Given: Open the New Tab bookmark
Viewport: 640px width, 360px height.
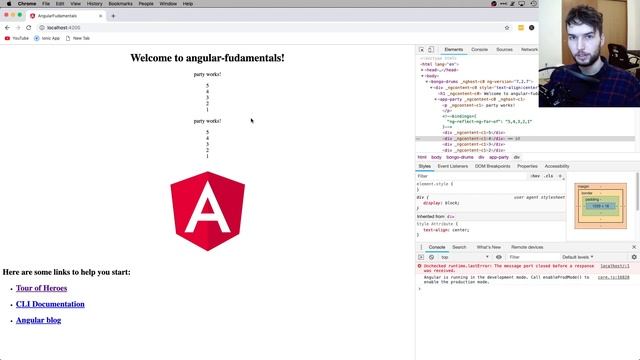Looking at the screenshot, I should pyautogui.click(x=78, y=38).
